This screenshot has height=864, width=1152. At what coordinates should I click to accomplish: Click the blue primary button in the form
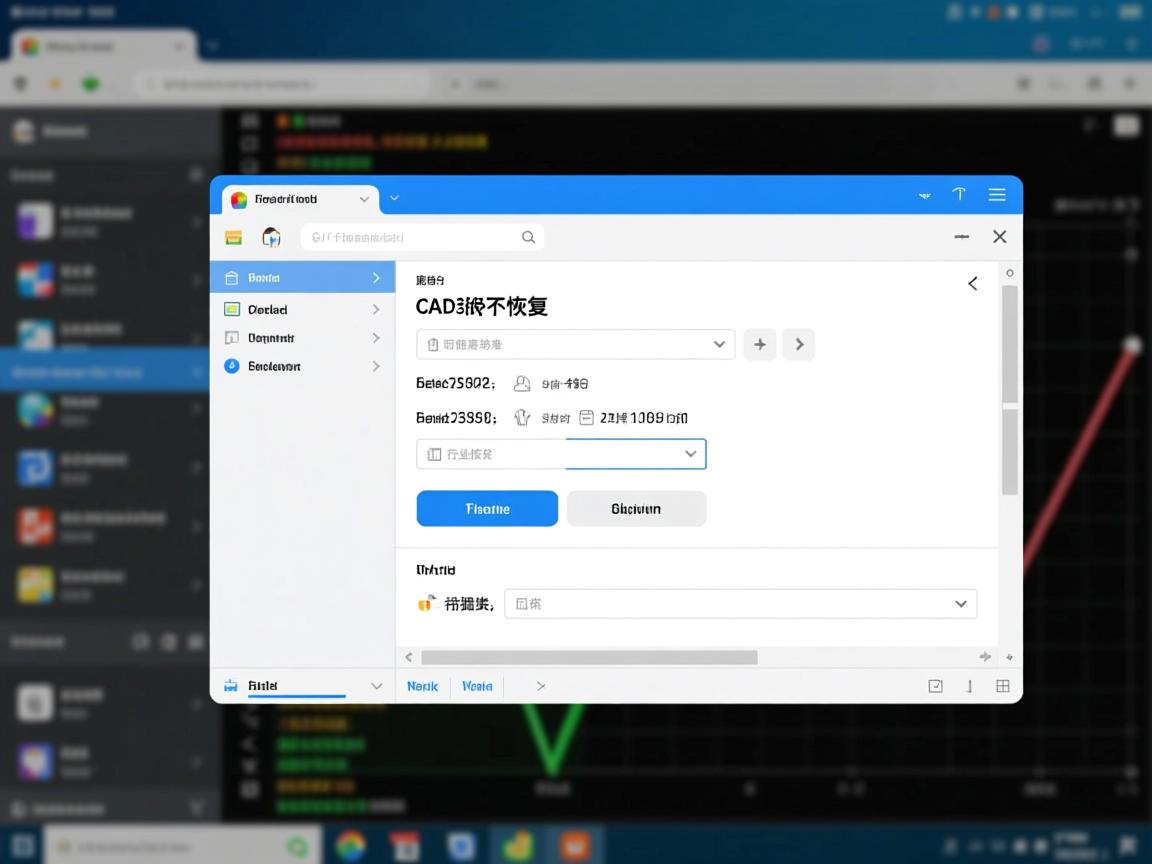[x=487, y=509]
